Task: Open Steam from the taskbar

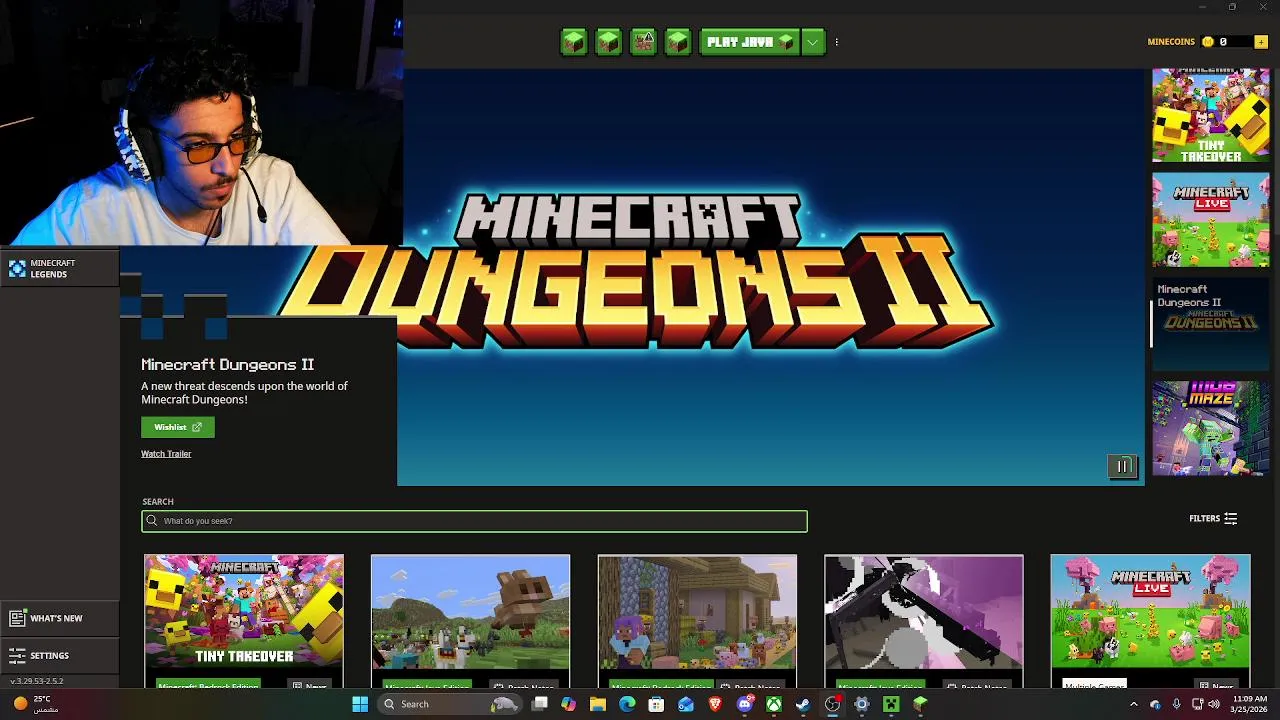Action: coord(803,704)
